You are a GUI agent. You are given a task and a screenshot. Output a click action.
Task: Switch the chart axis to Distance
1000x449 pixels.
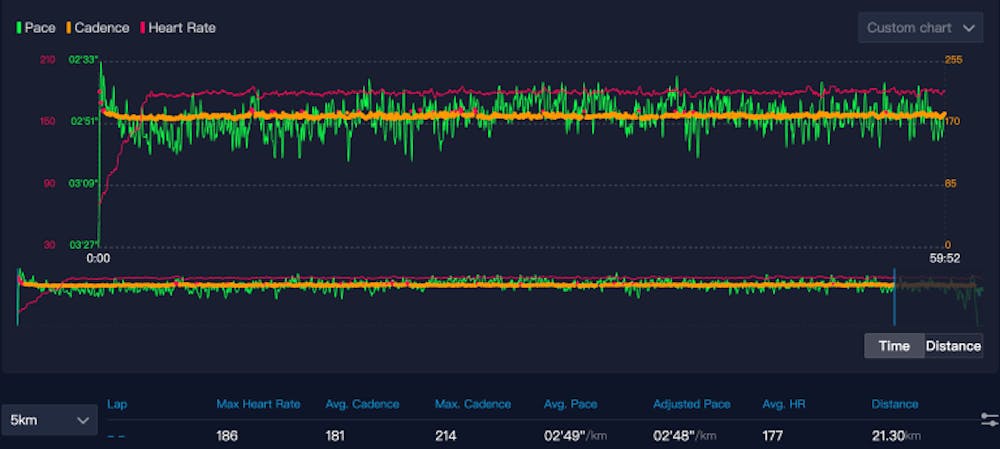pos(953,346)
